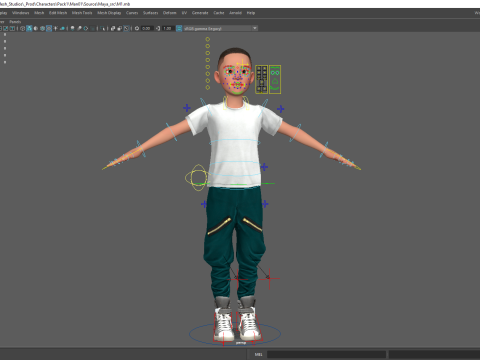Viewport: 480px width, 360px height.
Task: Click the Isolate Select icon
Action: pos(102,28)
